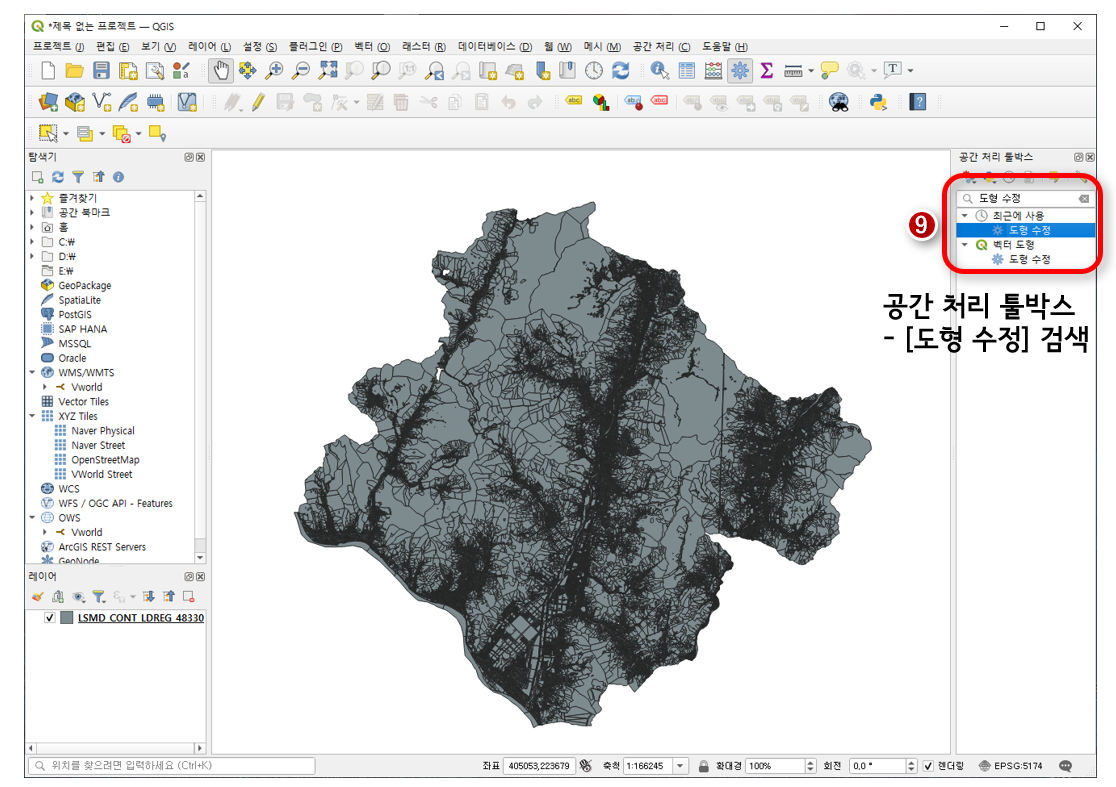Click the messages log speech bubble
Image resolution: width=1116 pixels, height=787 pixels.
coord(1065,766)
